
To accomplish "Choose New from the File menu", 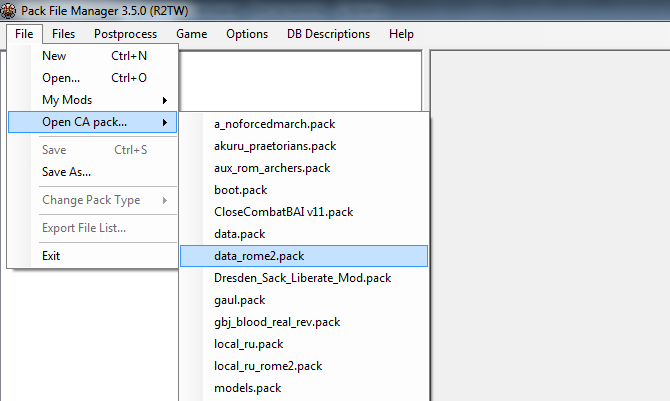I will tap(54, 56).
